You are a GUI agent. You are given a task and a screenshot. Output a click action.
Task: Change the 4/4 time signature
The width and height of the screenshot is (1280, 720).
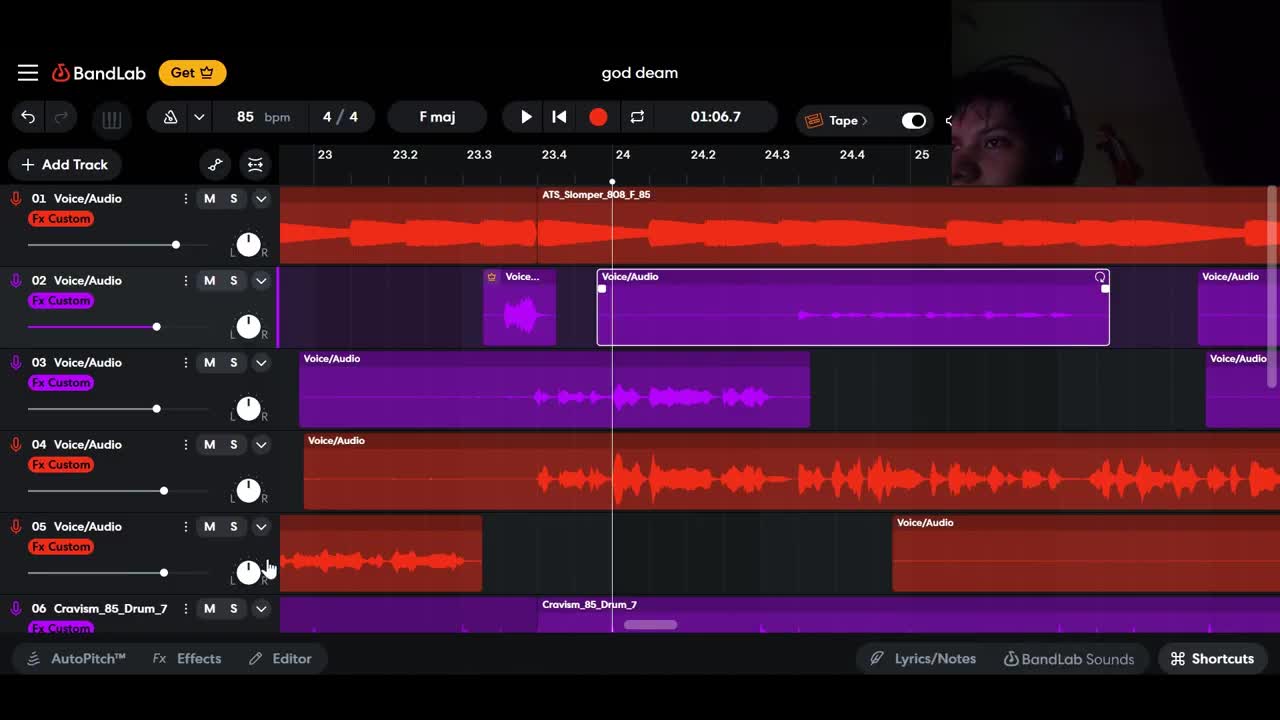[340, 117]
